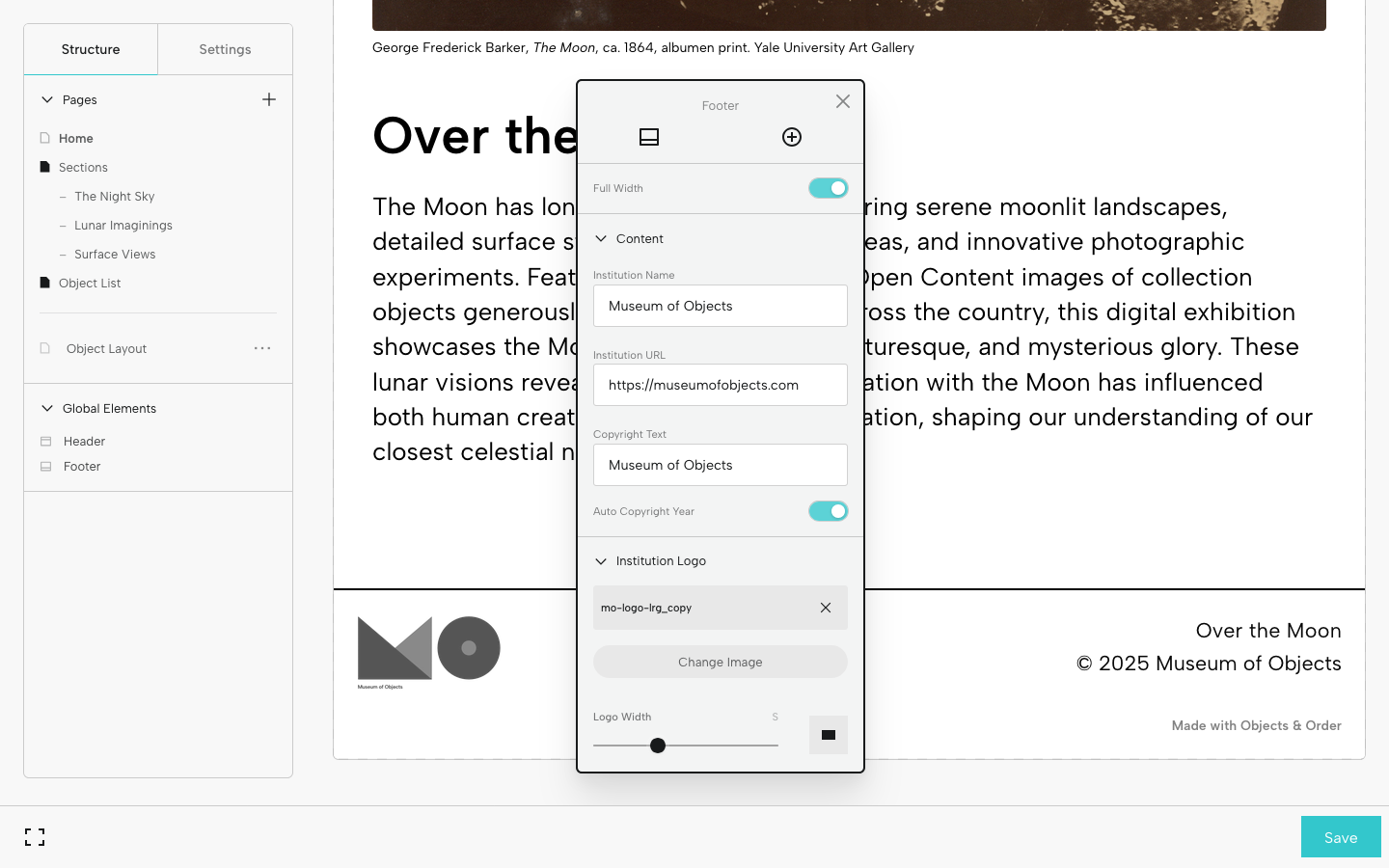1389x868 pixels.
Task: Click the plus icon to add a footer element
Action: coord(791,137)
